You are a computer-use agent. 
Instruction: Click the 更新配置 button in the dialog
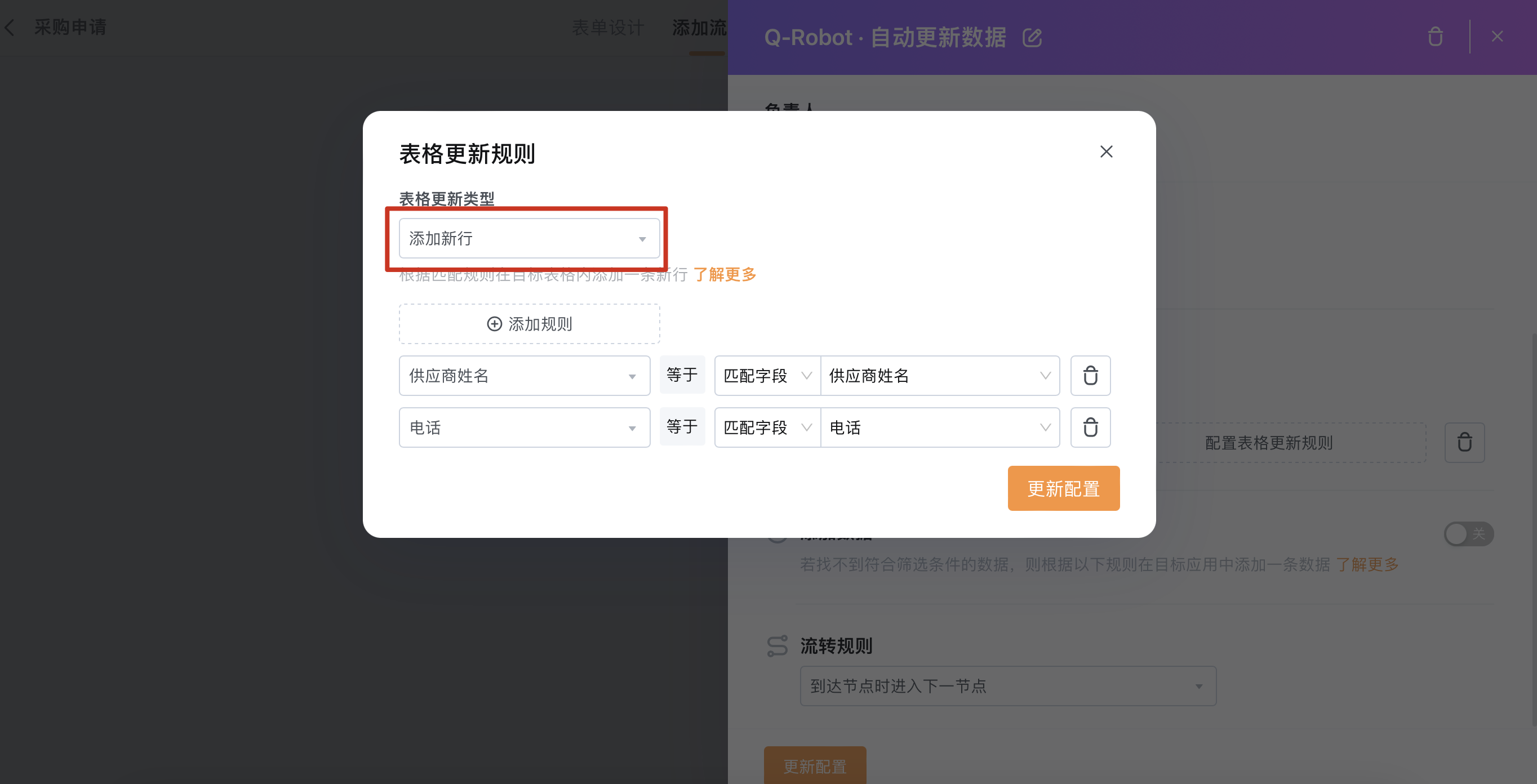click(x=1063, y=489)
